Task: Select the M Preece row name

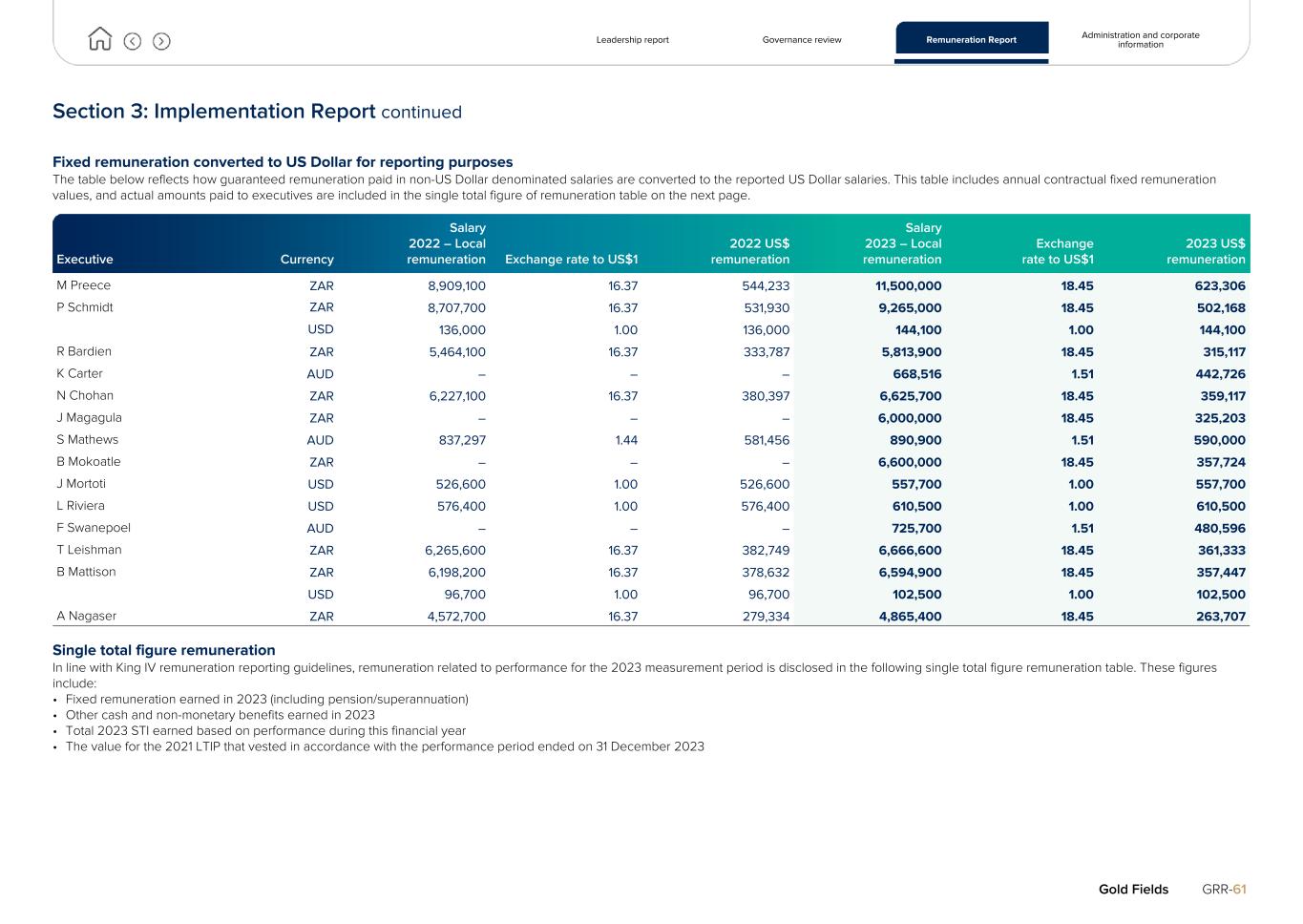Action: [84, 285]
